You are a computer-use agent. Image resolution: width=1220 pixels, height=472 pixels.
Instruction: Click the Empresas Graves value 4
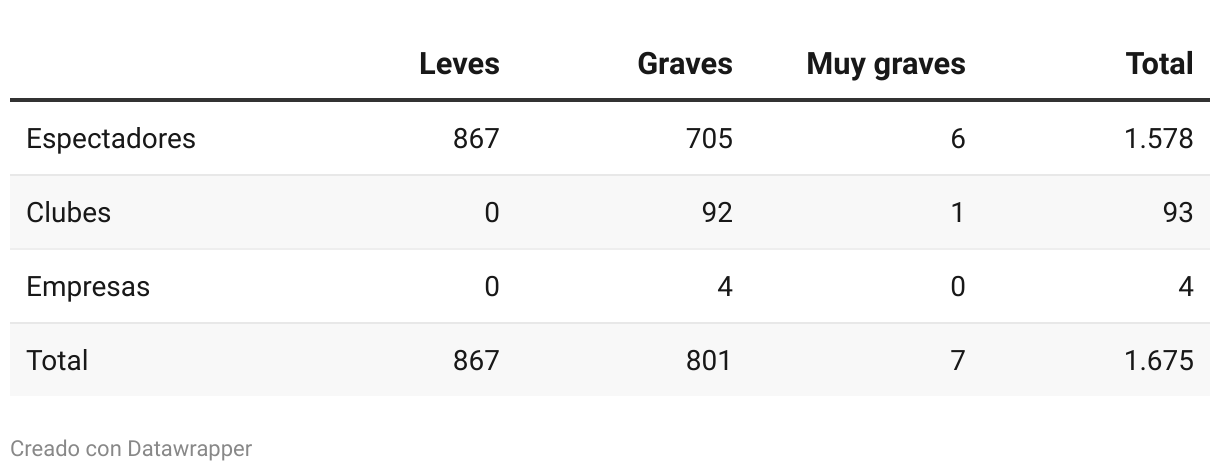point(725,287)
